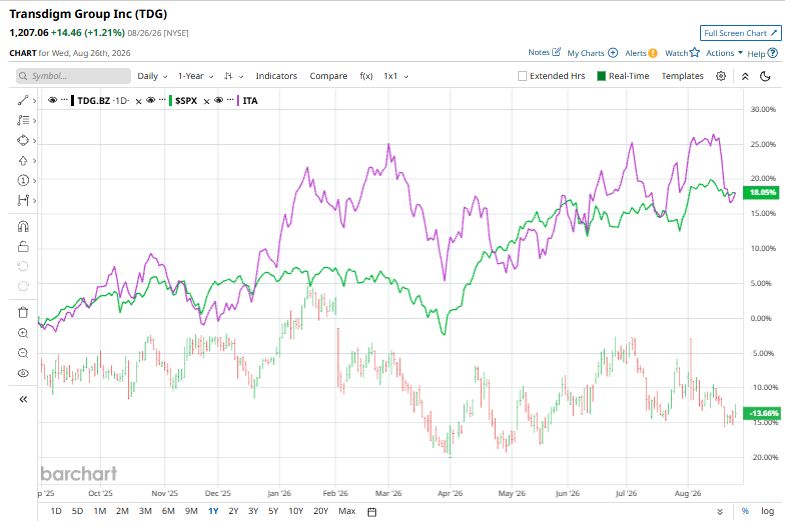Open $SPX series options menu
The height and width of the screenshot is (527, 785).
(x=162, y=100)
